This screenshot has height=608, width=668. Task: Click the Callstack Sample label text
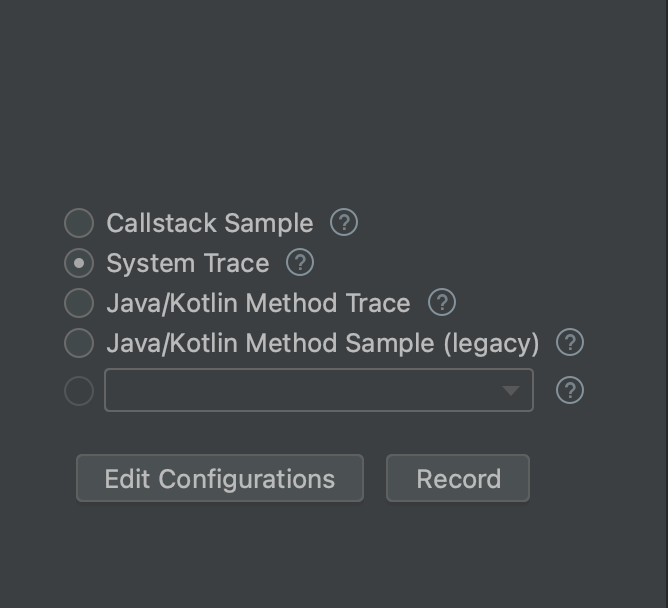[209, 223]
